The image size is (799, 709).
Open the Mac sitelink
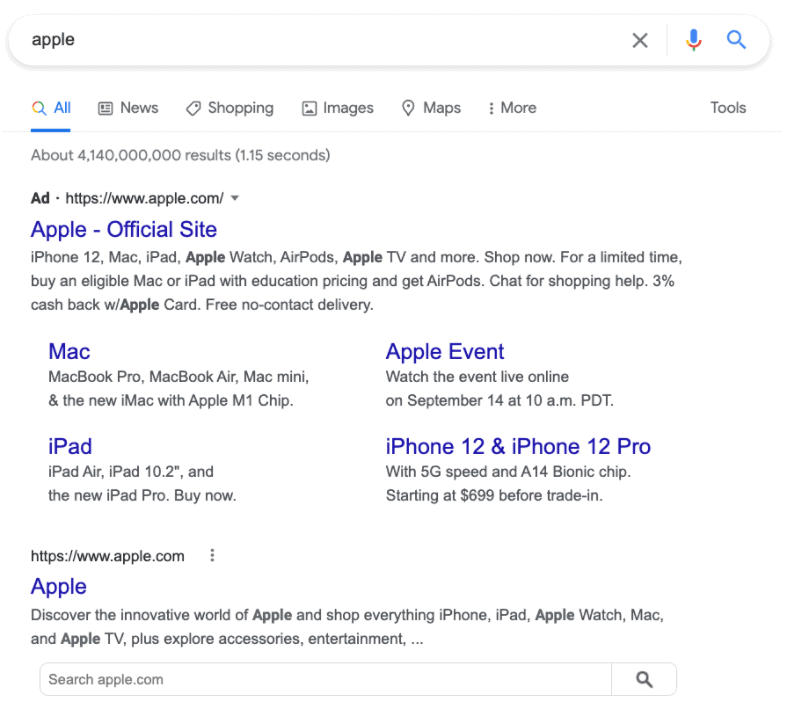[x=69, y=352]
